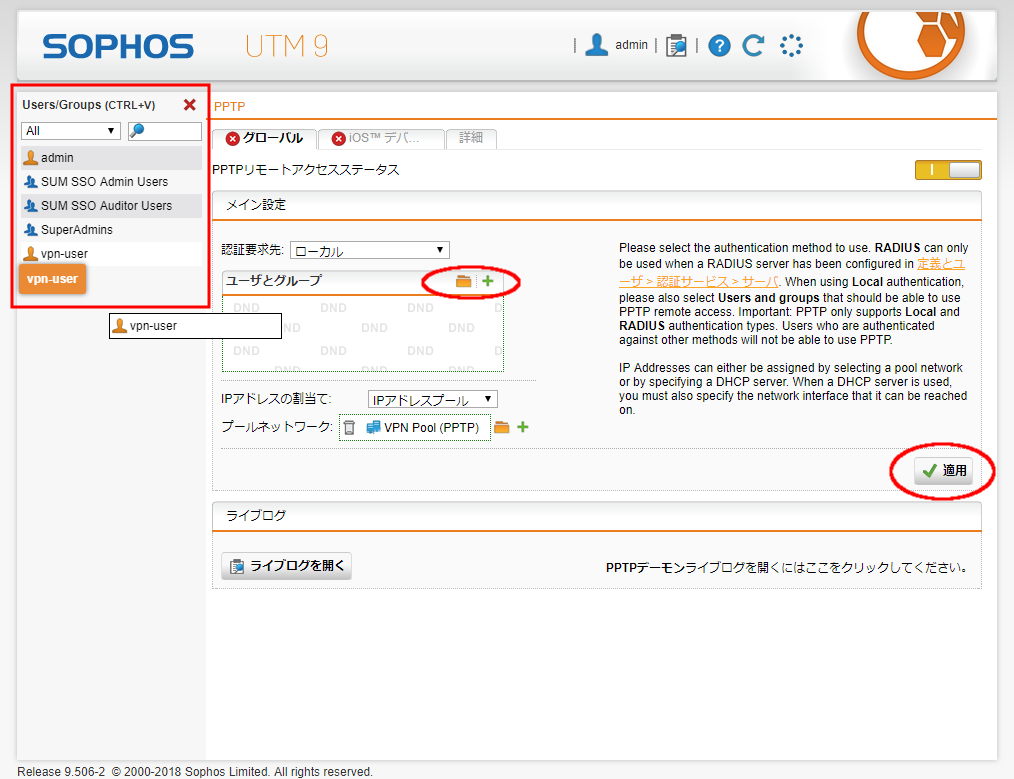Click the ライブログを開く button
The width and height of the screenshot is (1014, 779).
tap(286, 567)
